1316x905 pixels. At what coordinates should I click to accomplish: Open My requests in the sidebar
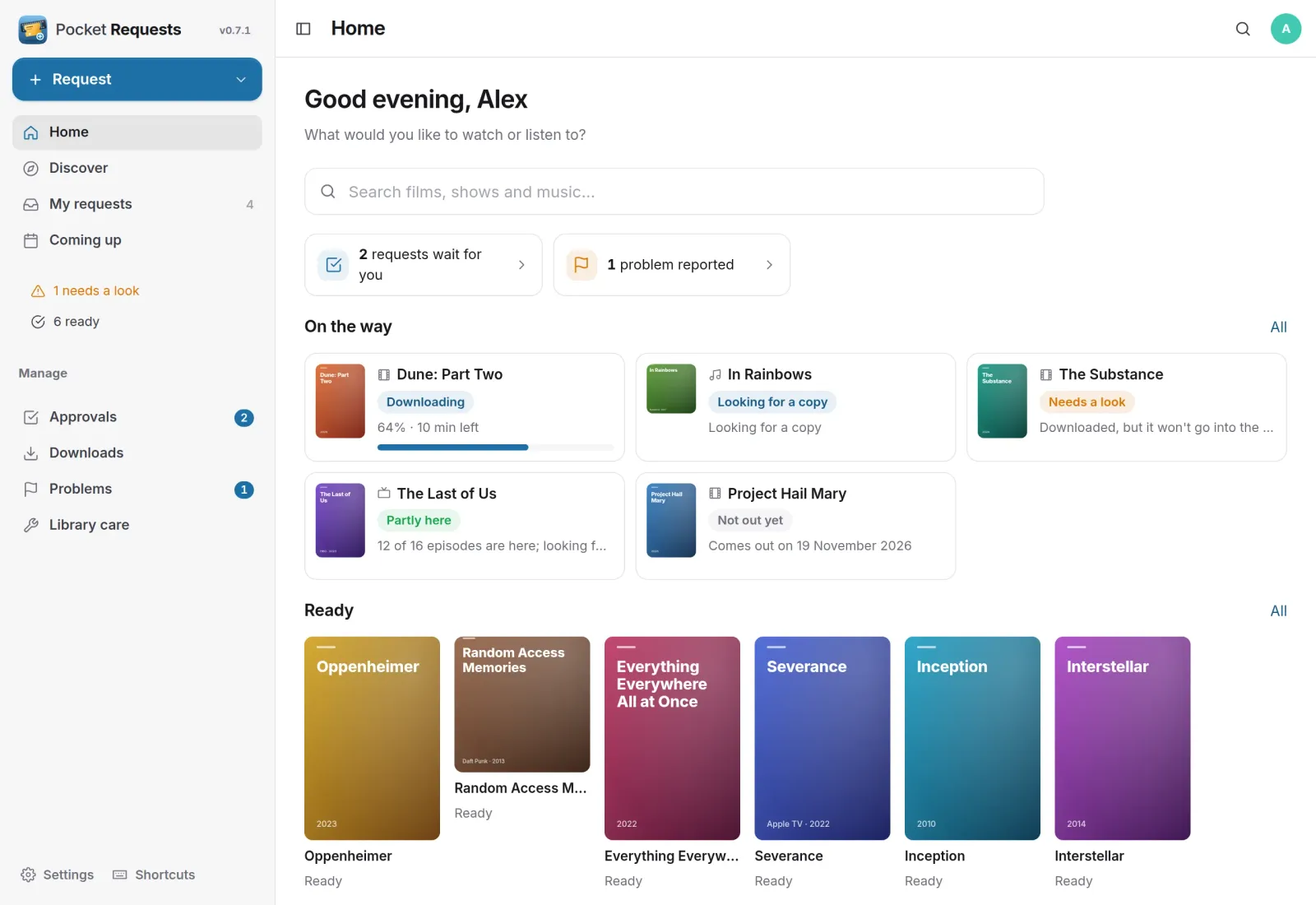pos(137,204)
